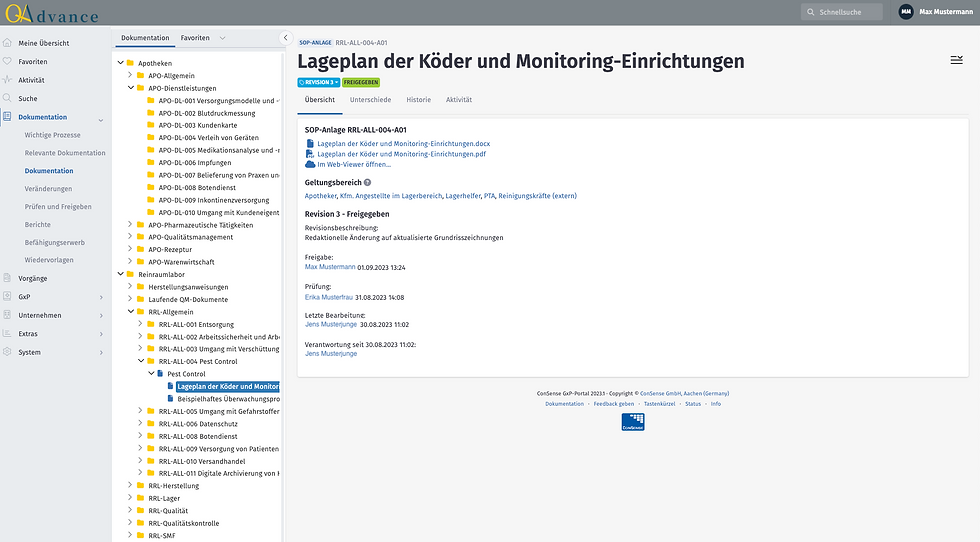Click the Reinigungskräfte (extern) scope link

tap(538, 196)
